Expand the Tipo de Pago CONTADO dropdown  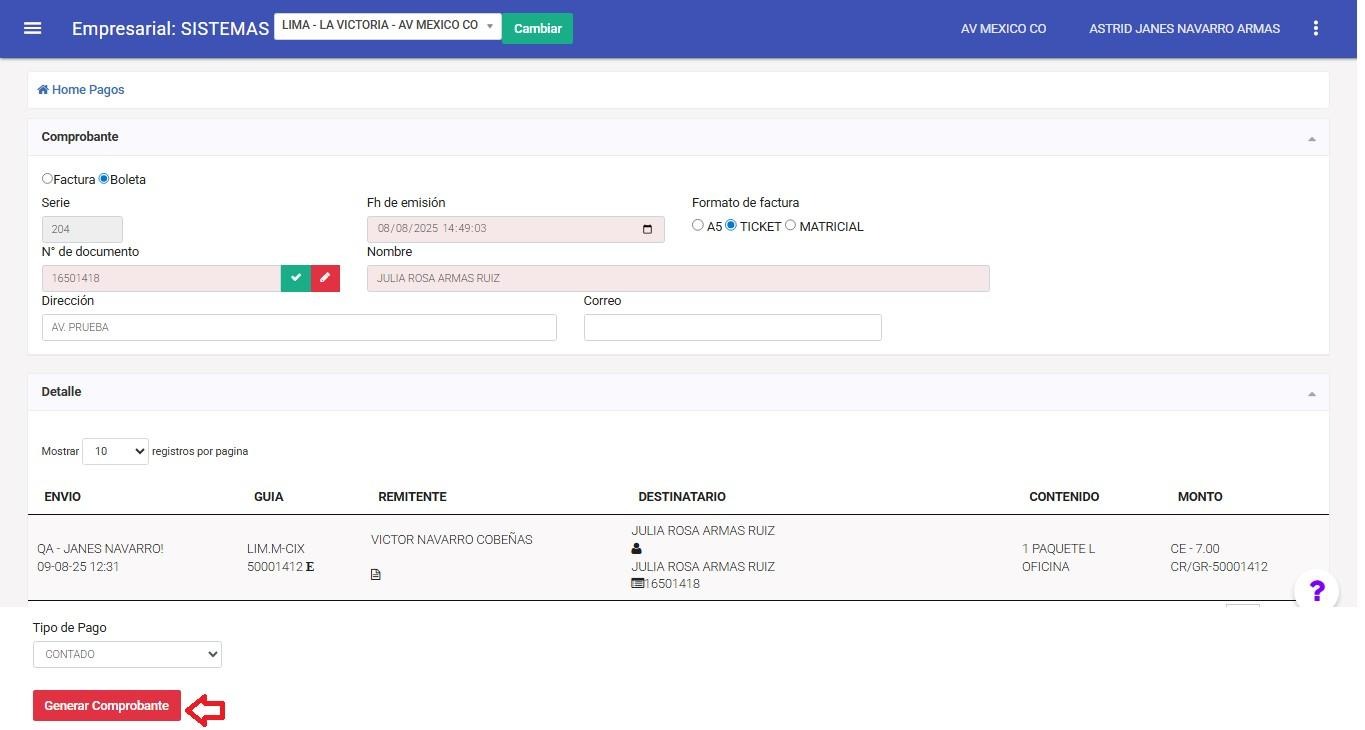[127, 654]
